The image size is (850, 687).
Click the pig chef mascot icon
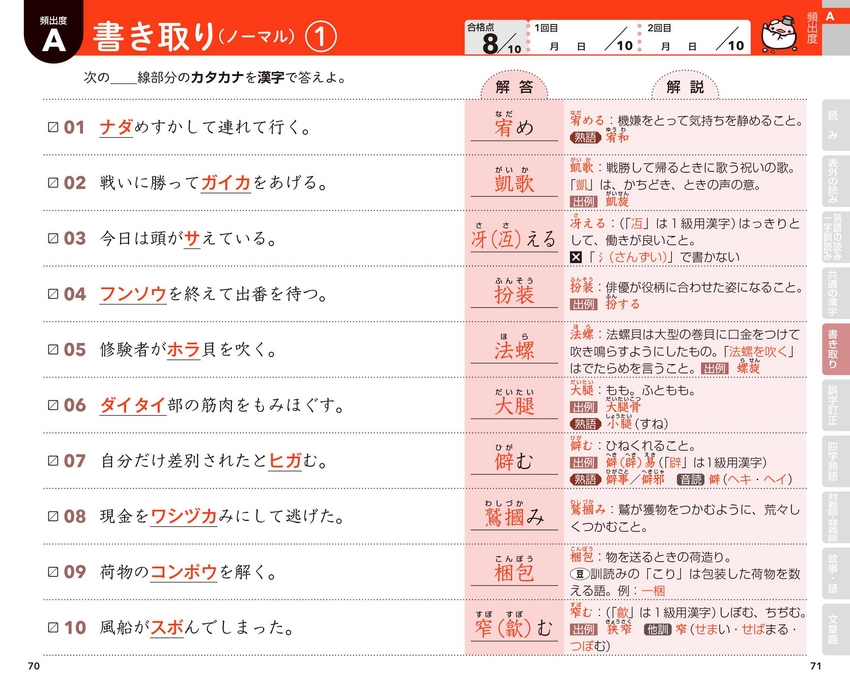pos(778,34)
